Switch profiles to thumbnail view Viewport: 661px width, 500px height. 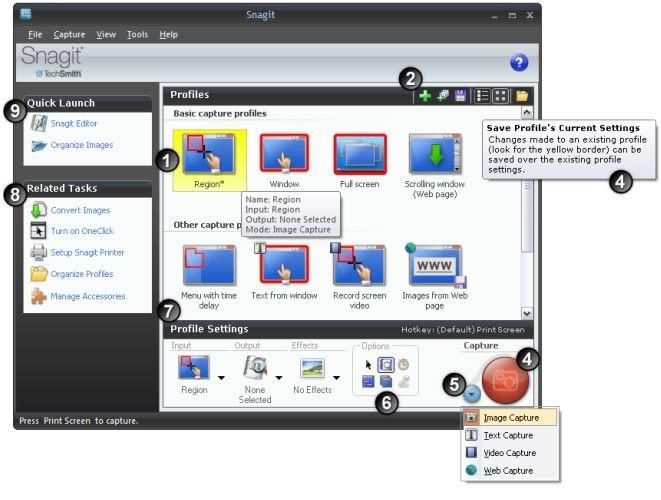tap(500, 96)
